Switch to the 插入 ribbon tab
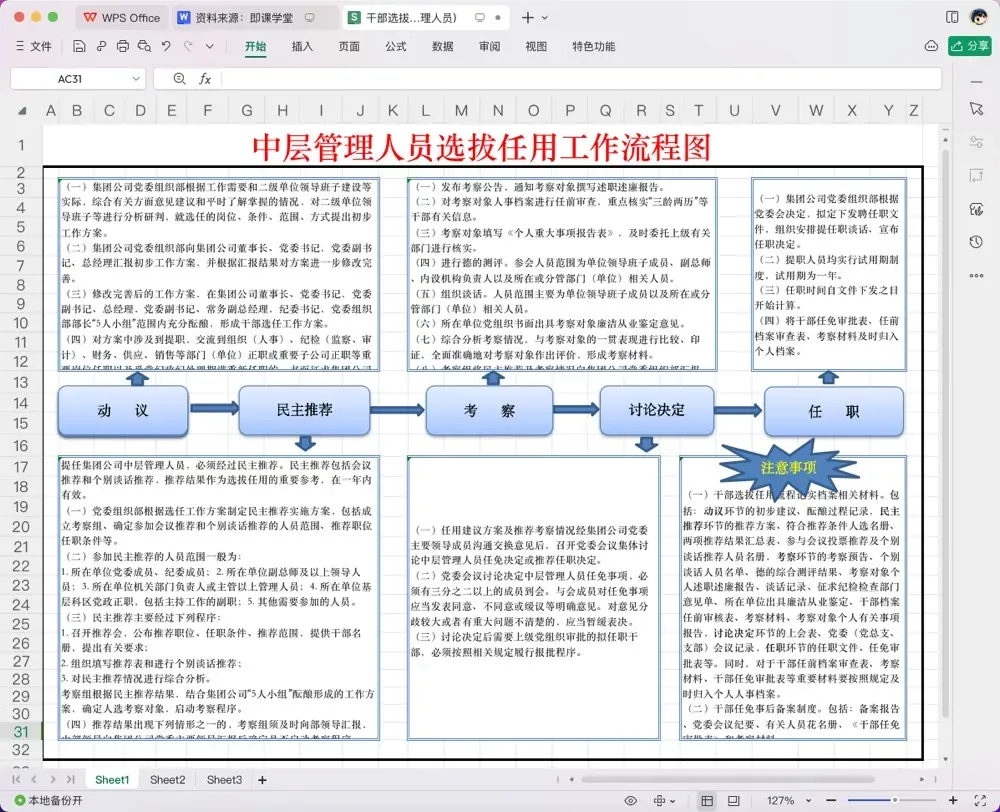This screenshot has height=812, width=1000. [x=302, y=46]
